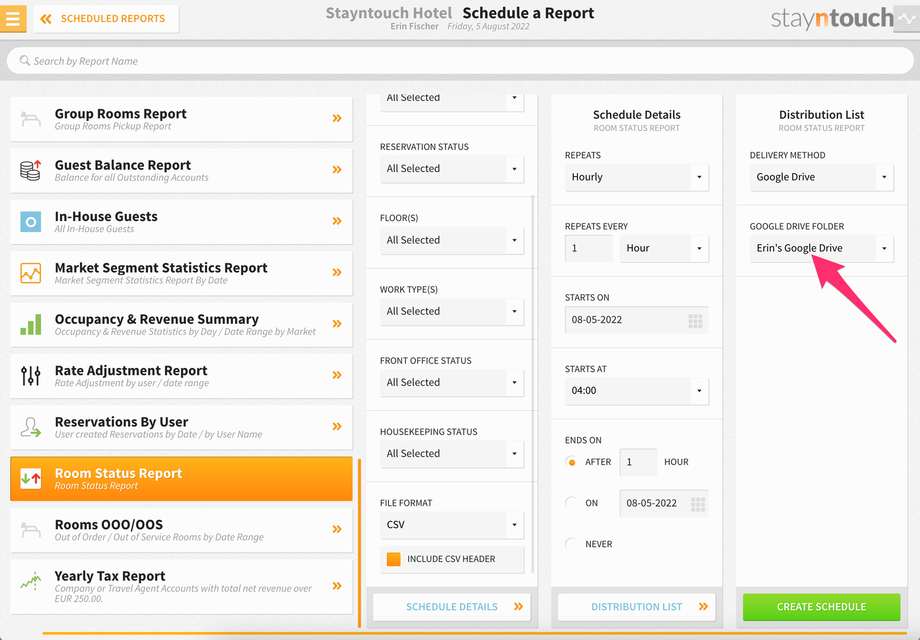Click the Yearly Tax Report graph icon

(x=31, y=581)
